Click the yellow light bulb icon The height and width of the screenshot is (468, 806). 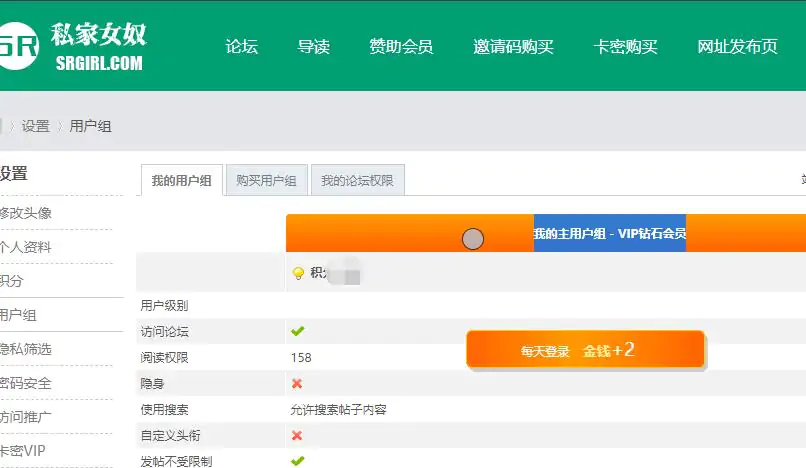(298, 273)
